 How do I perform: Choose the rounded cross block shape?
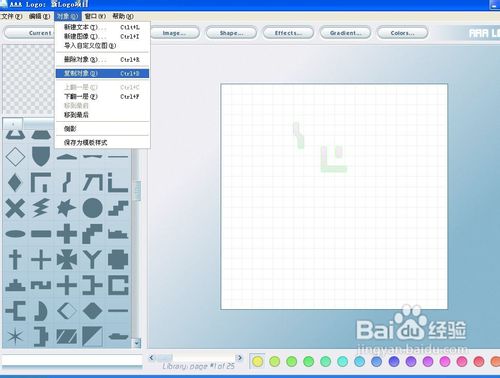point(118,260)
